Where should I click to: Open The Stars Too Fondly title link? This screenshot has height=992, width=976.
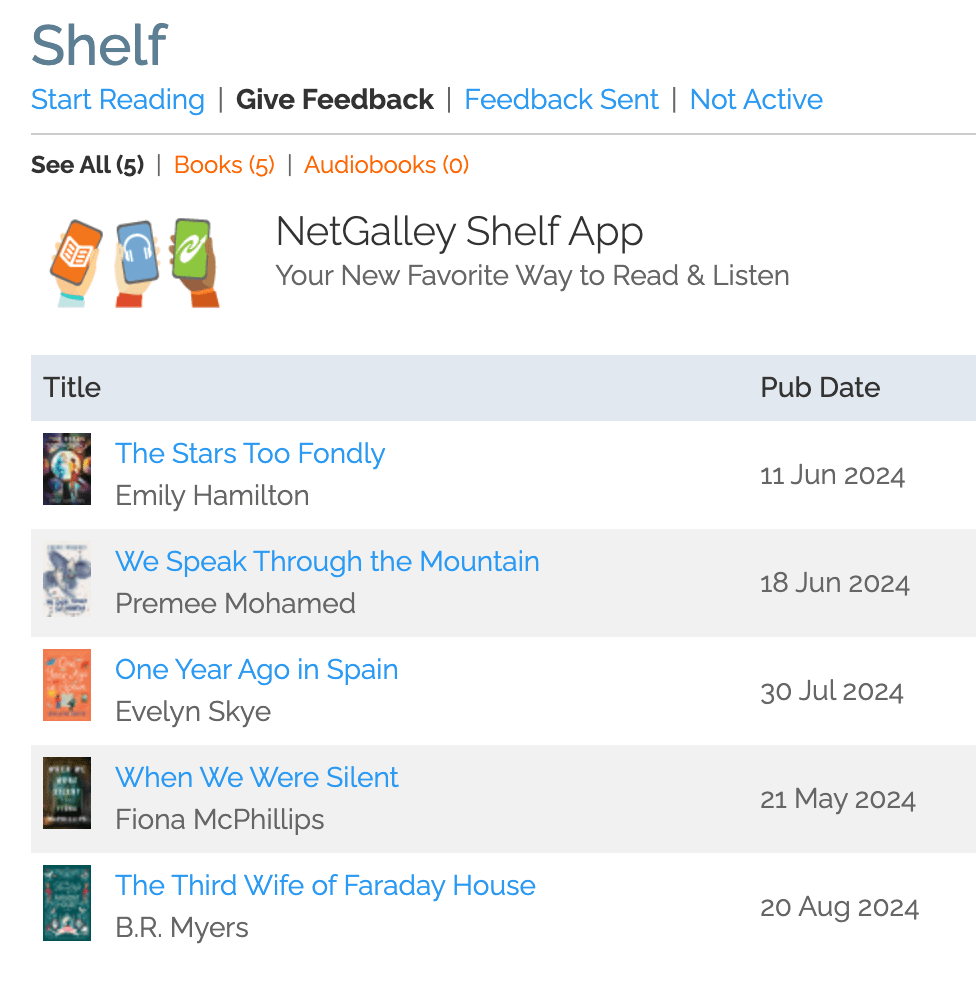(250, 454)
